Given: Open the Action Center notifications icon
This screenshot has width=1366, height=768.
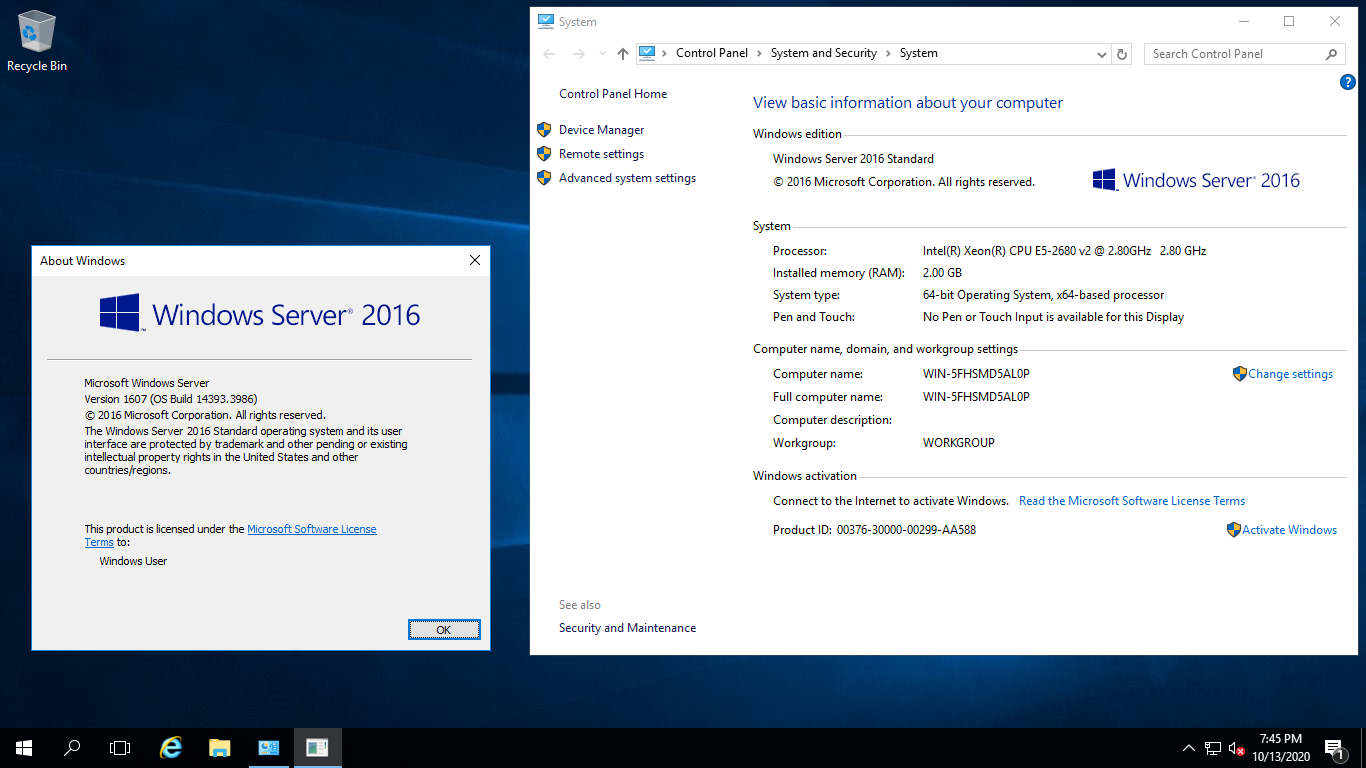Looking at the screenshot, I should click(x=1334, y=747).
